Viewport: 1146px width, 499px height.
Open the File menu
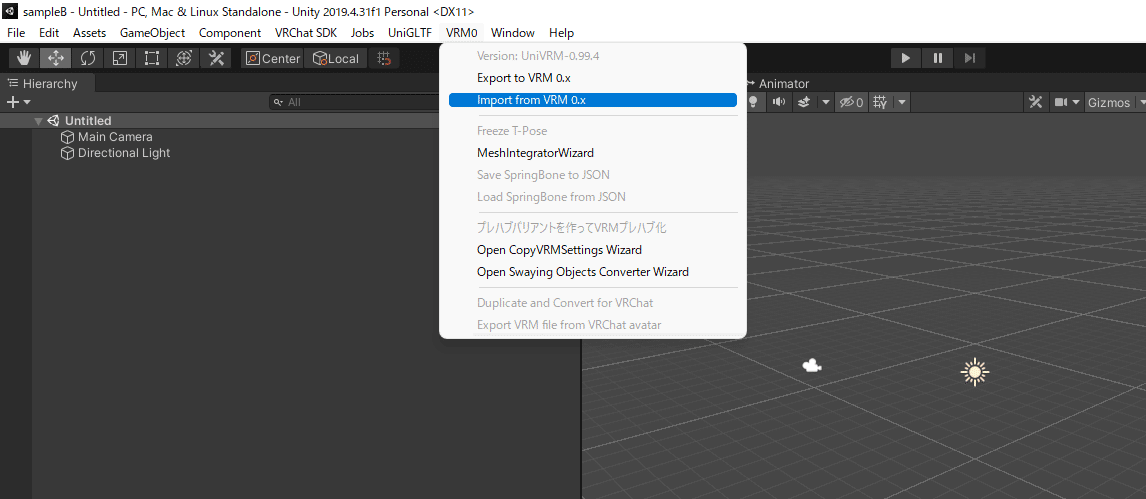(16, 33)
